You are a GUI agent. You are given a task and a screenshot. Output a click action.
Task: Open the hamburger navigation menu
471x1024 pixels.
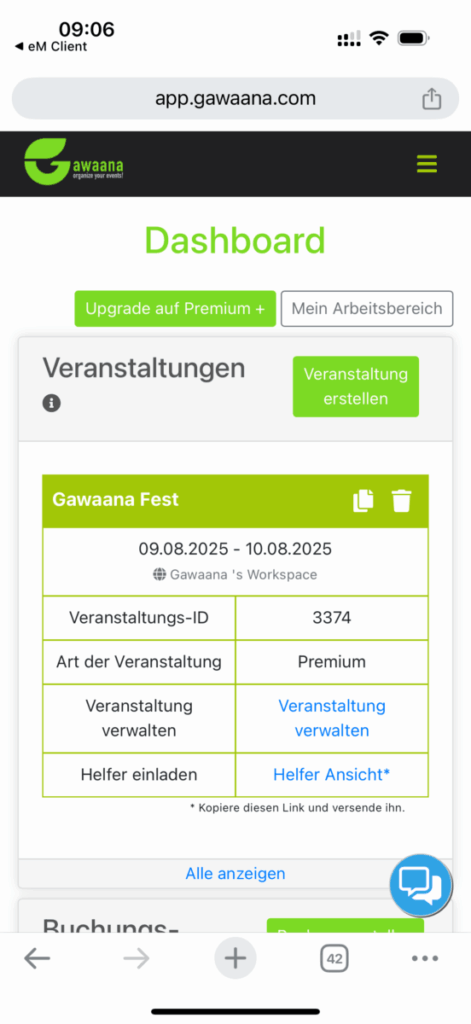tap(427, 163)
